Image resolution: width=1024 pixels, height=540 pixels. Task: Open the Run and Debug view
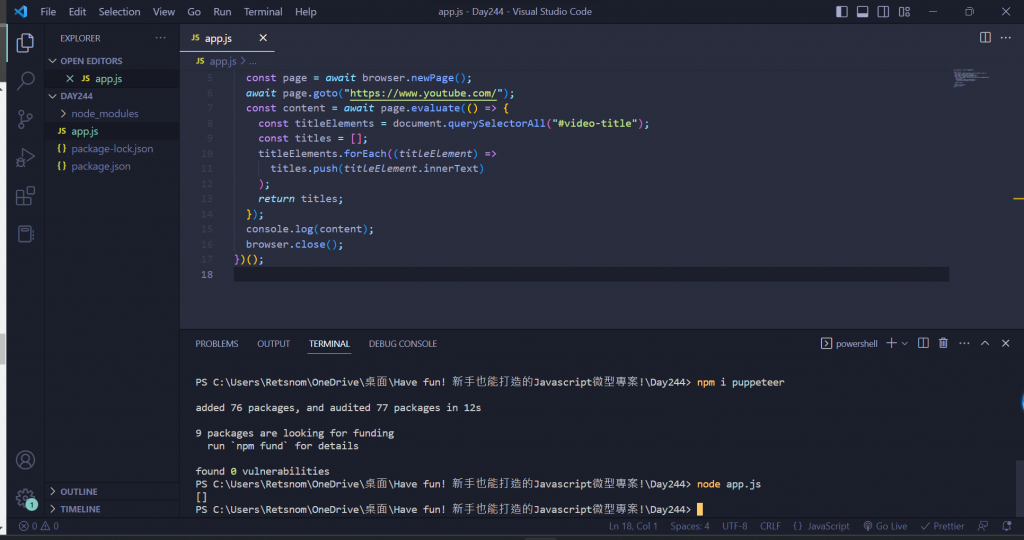(25, 157)
